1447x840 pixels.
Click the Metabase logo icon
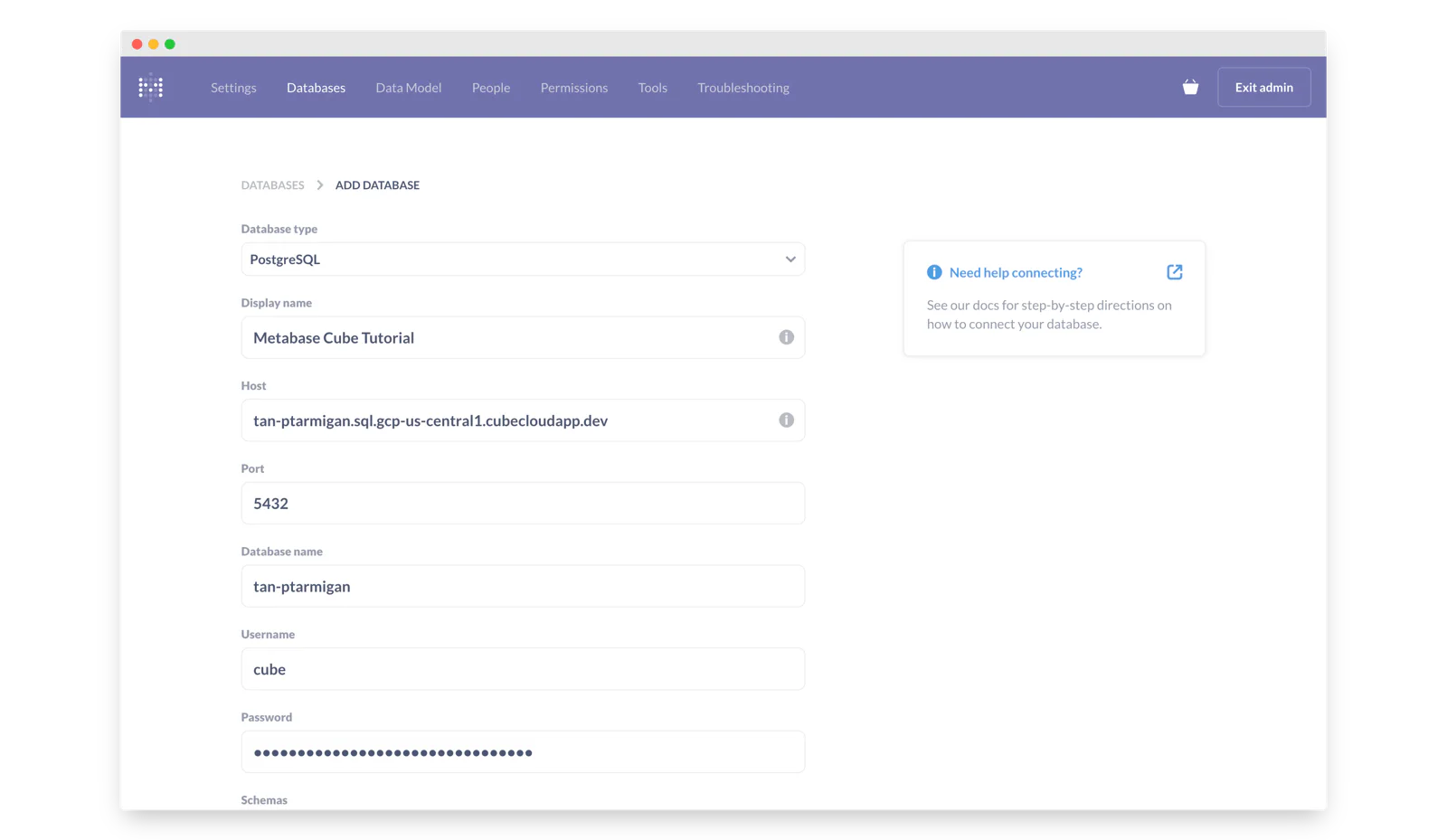(x=150, y=87)
